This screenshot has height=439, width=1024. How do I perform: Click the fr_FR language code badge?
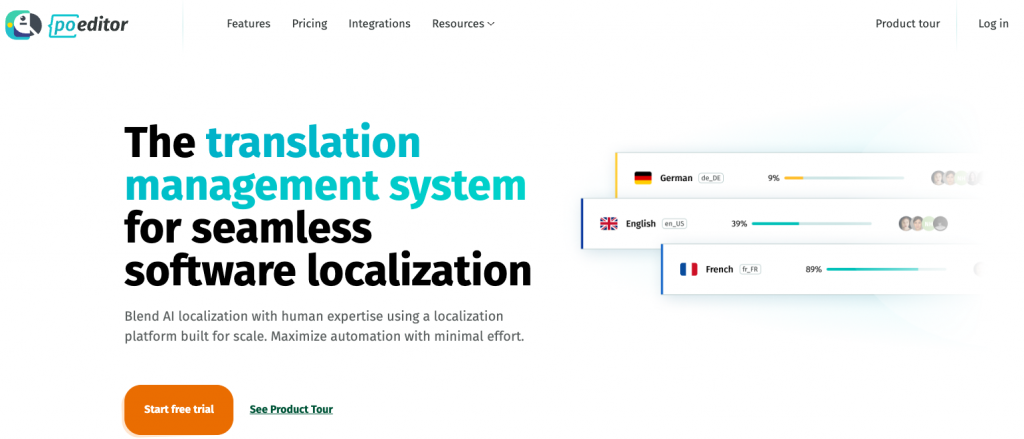pos(750,269)
